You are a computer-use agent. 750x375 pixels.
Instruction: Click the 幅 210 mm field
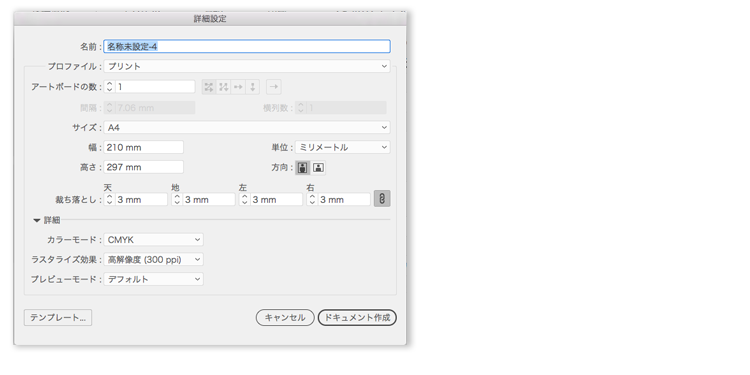pyautogui.click(x=143, y=147)
